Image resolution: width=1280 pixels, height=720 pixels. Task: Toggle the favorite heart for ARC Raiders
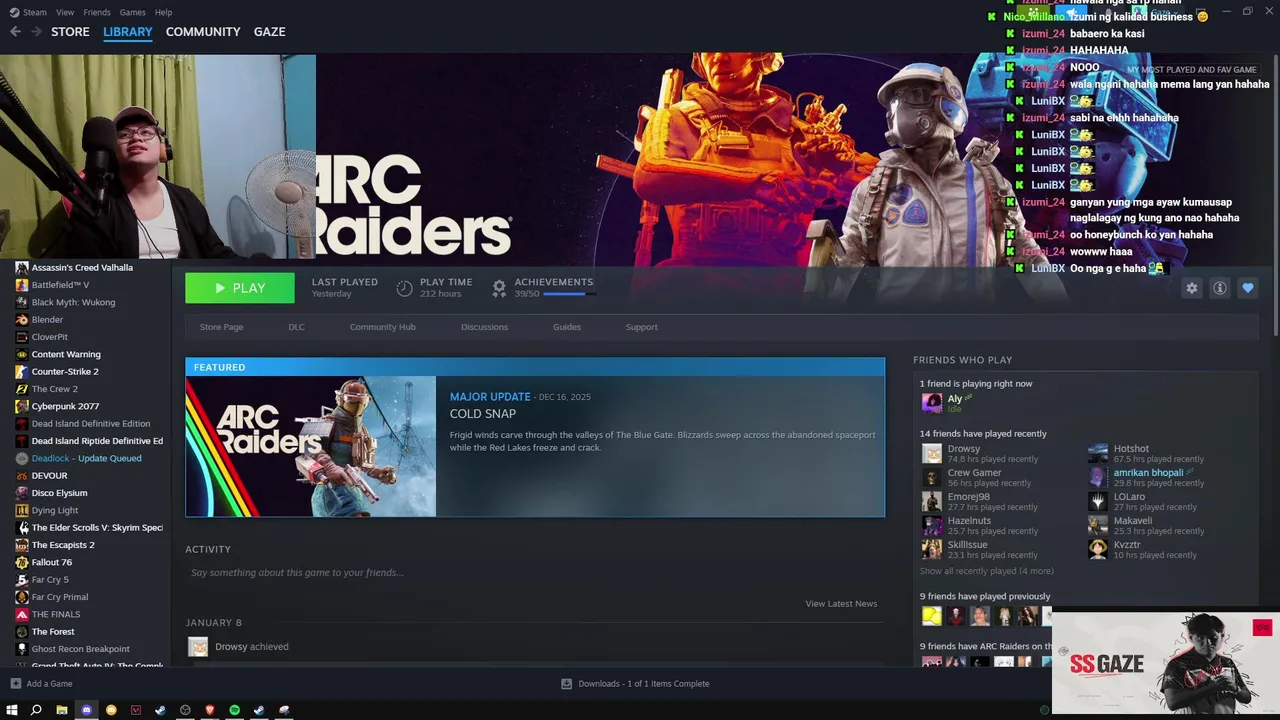pyautogui.click(x=1248, y=288)
